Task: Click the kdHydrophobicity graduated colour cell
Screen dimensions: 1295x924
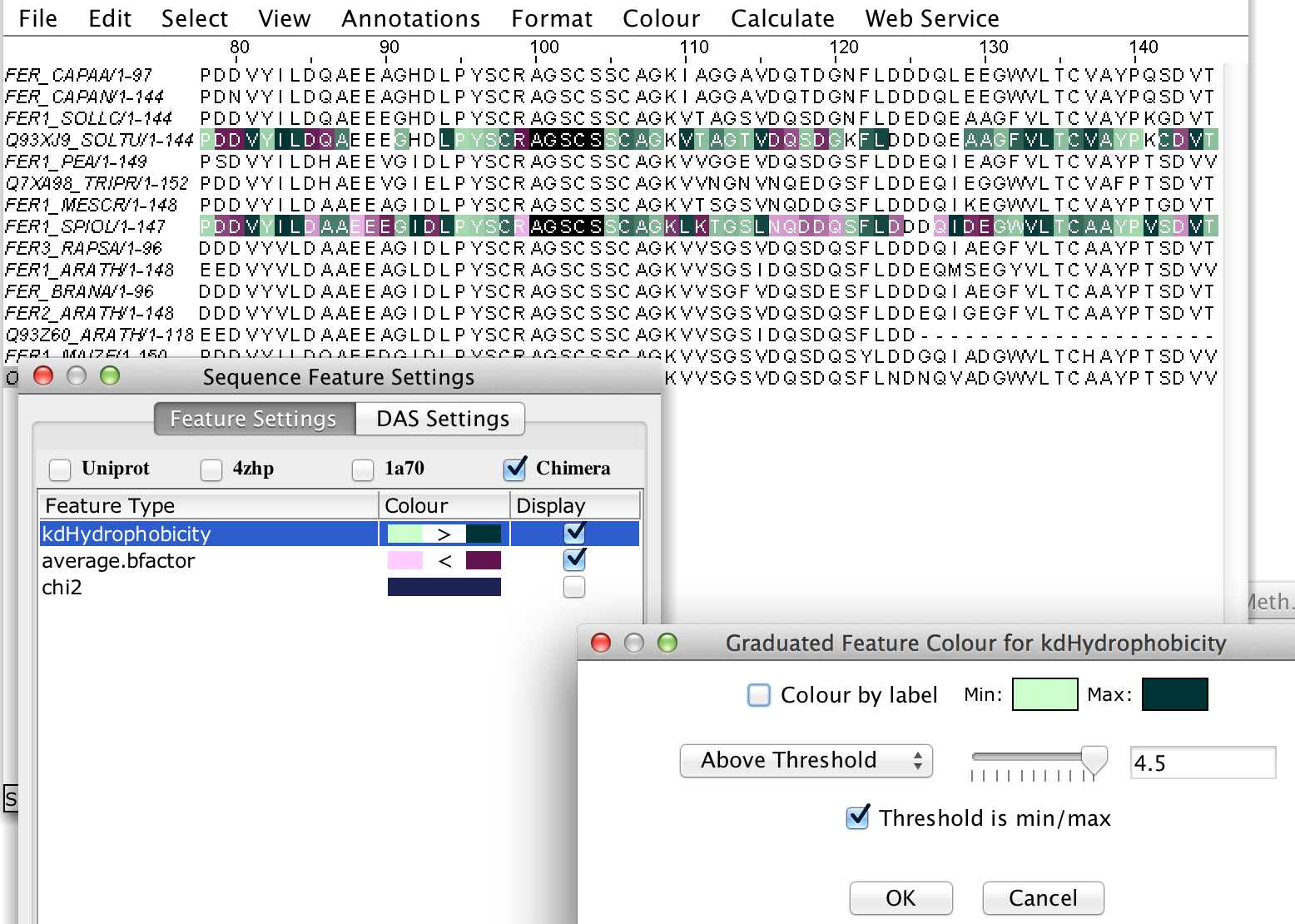Action: click(x=444, y=534)
